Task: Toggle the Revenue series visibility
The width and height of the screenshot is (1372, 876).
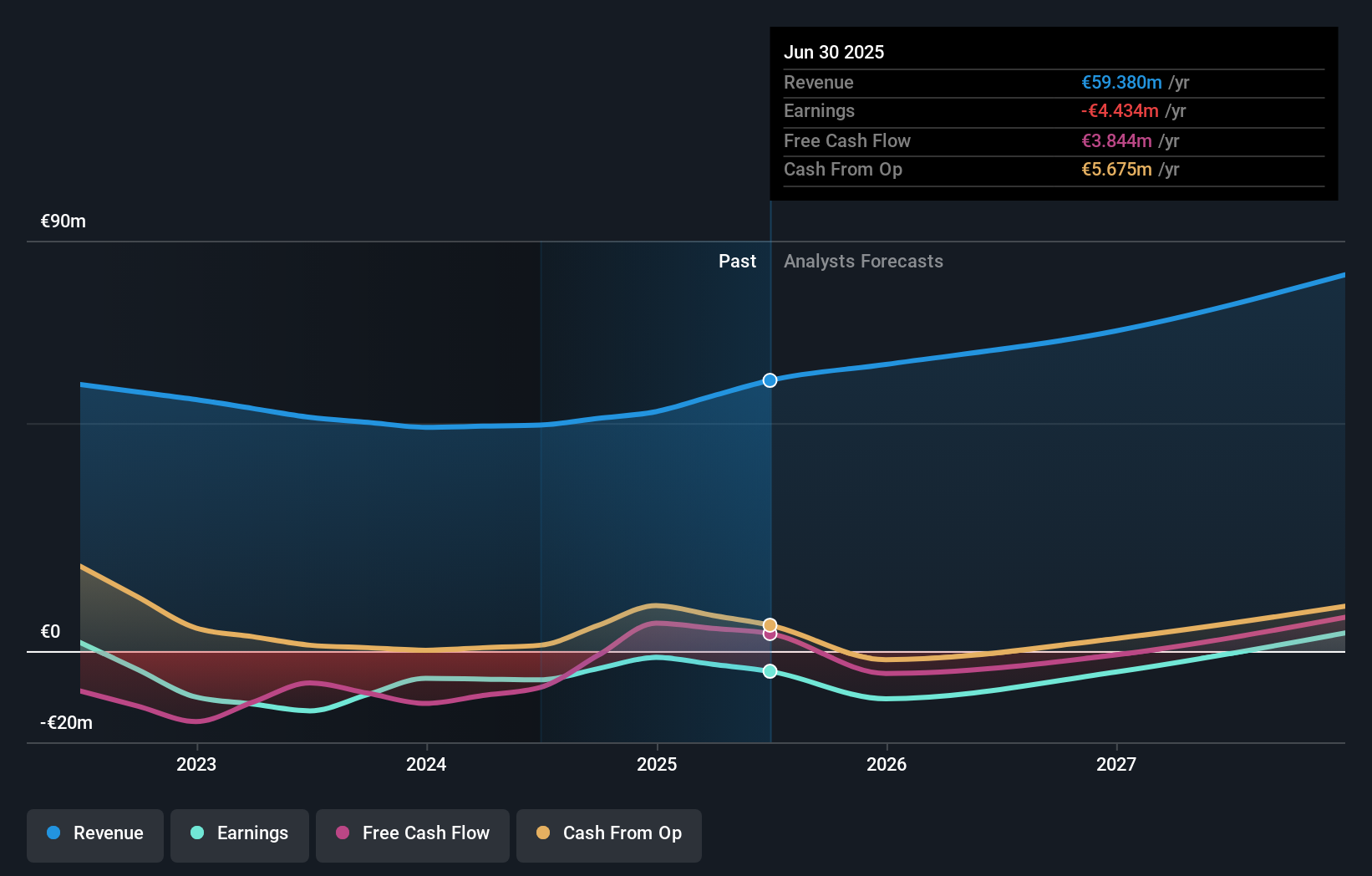Action: pyautogui.click(x=94, y=835)
